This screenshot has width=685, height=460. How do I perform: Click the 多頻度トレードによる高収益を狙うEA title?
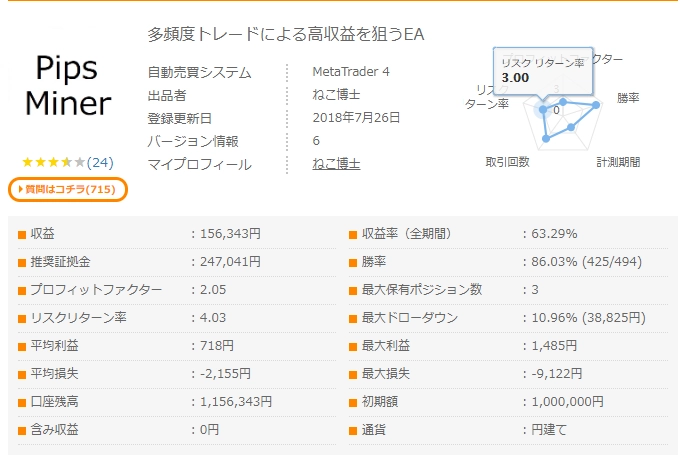(286, 35)
